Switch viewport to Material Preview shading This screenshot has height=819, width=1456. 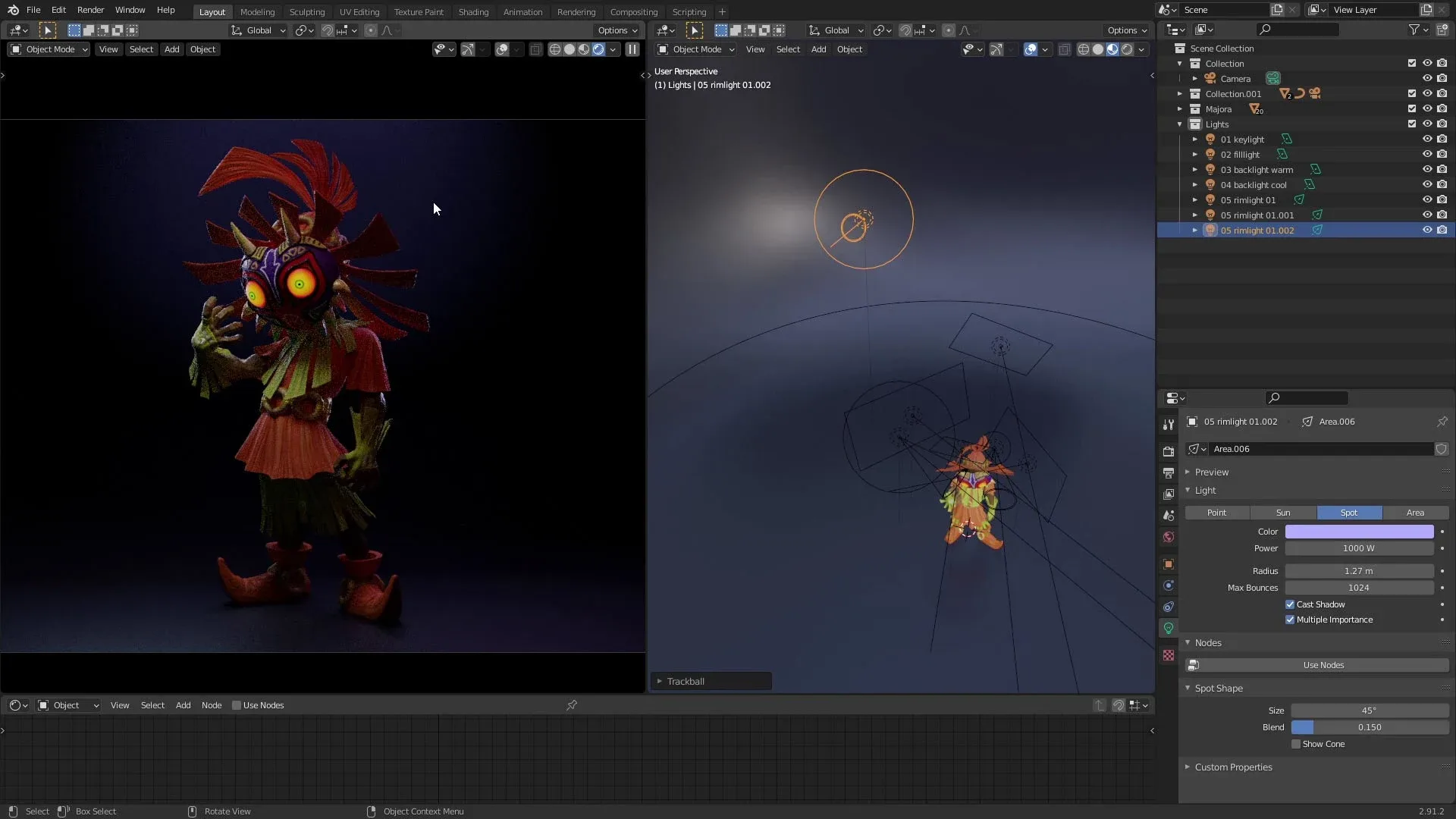point(1112,49)
